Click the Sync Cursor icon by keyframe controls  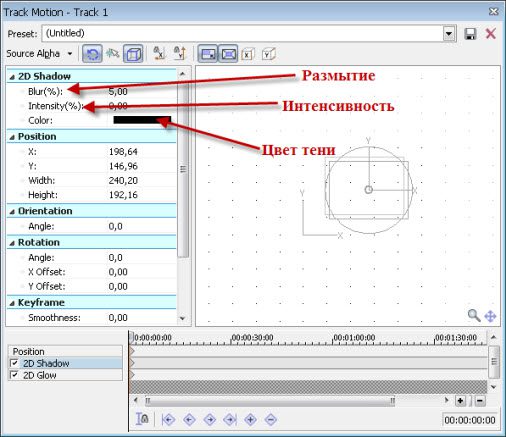(x=142, y=419)
